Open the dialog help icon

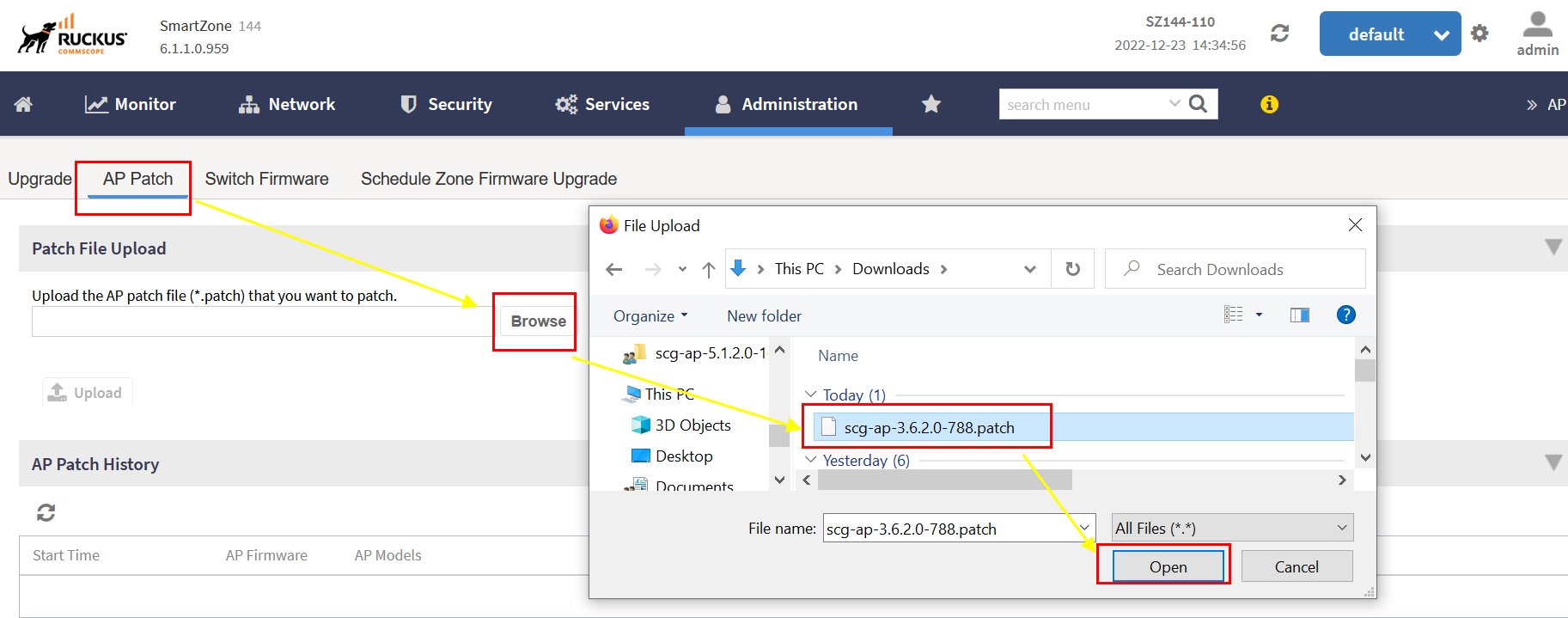[x=1346, y=315]
